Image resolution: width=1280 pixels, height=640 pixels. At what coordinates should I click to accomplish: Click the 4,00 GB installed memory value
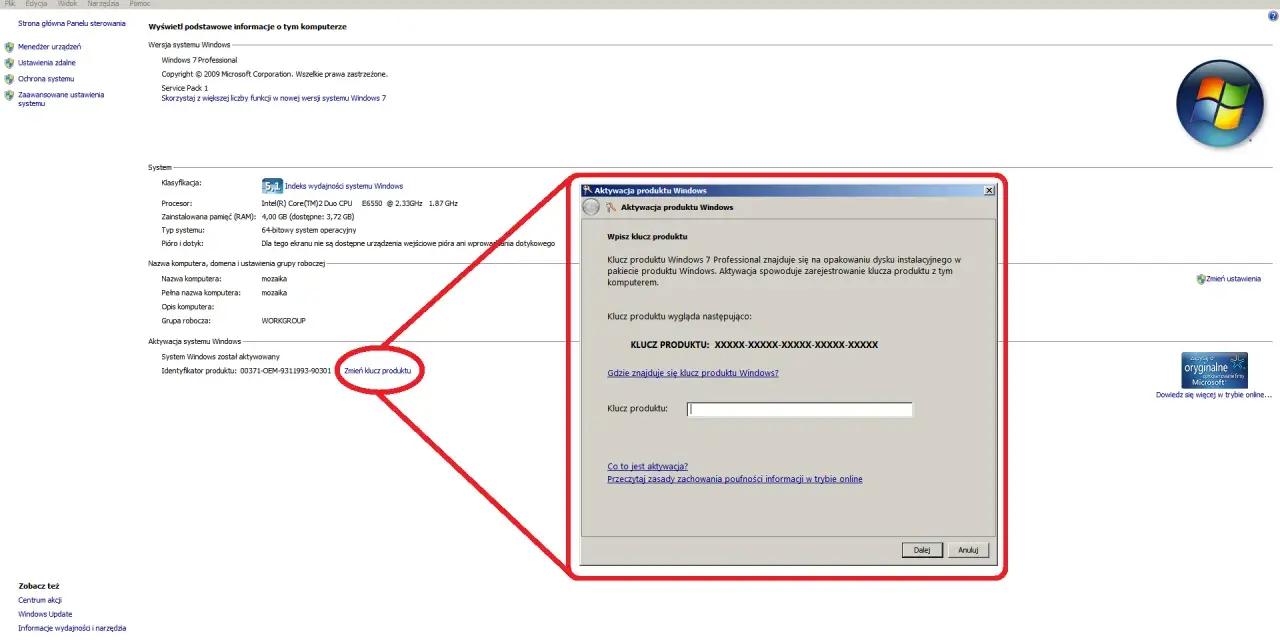[x=308, y=216]
